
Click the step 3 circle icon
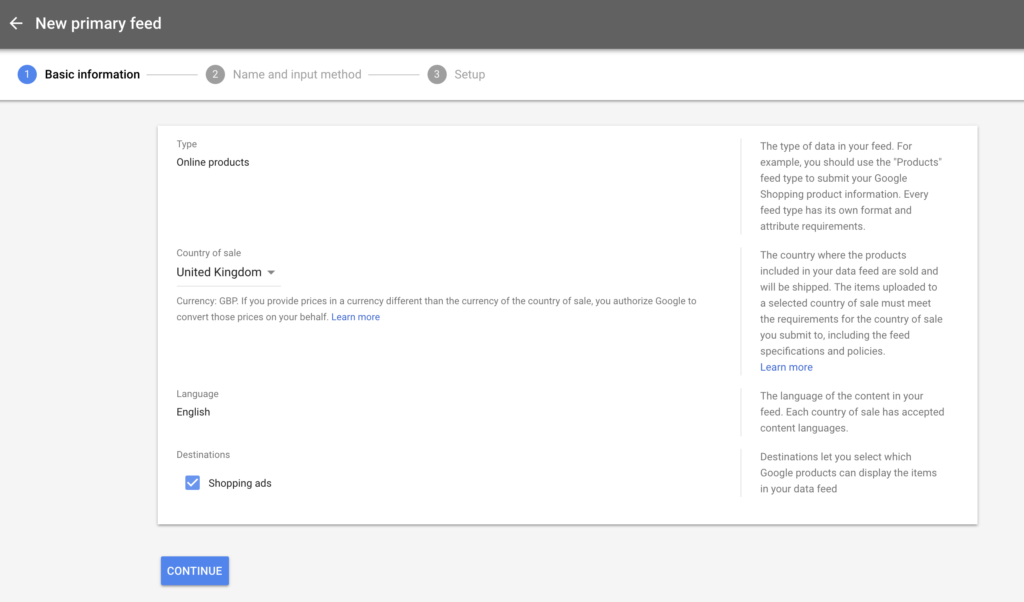point(437,75)
